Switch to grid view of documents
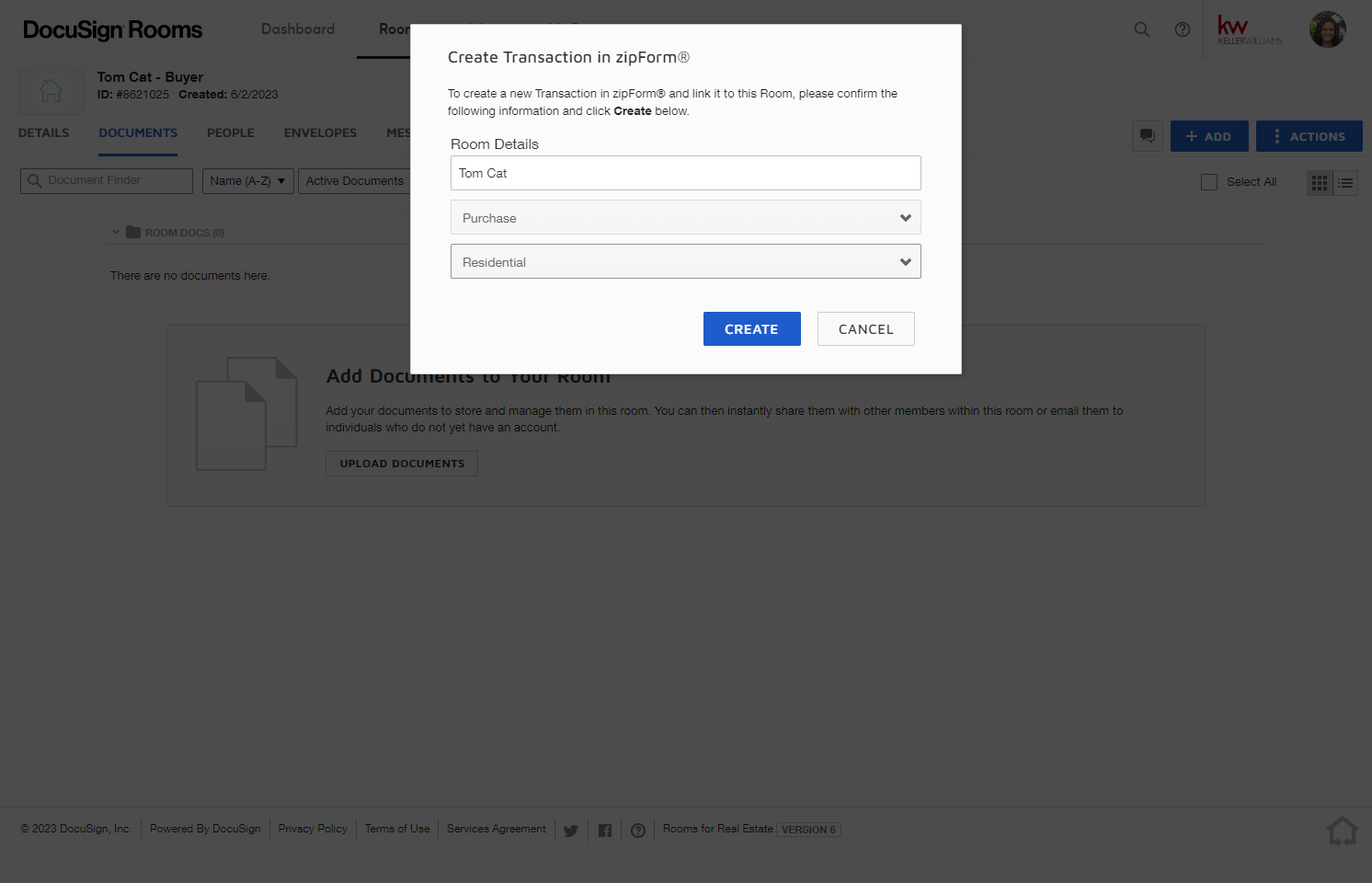1372x883 pixels. (x=1320, y=183)
